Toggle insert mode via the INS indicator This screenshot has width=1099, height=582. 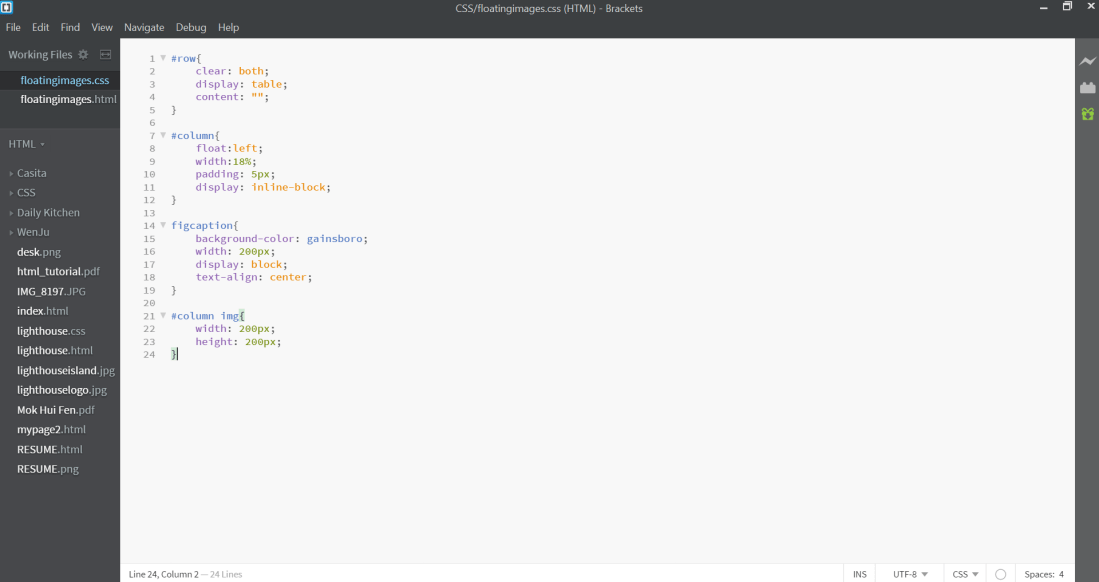point(859,573)
